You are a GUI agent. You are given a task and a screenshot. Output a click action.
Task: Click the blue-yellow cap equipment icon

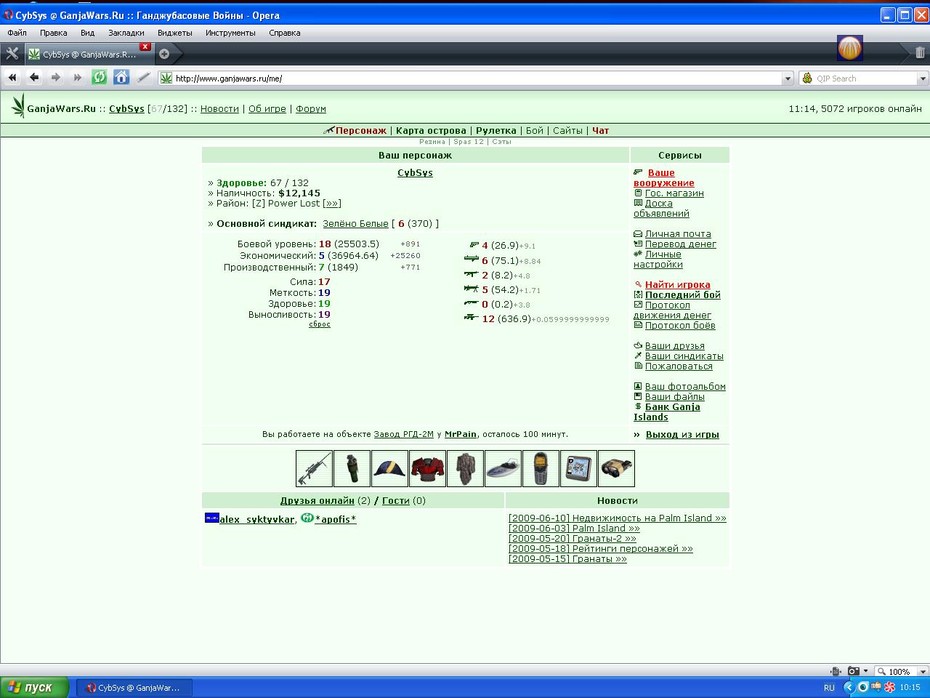point(390,468)
